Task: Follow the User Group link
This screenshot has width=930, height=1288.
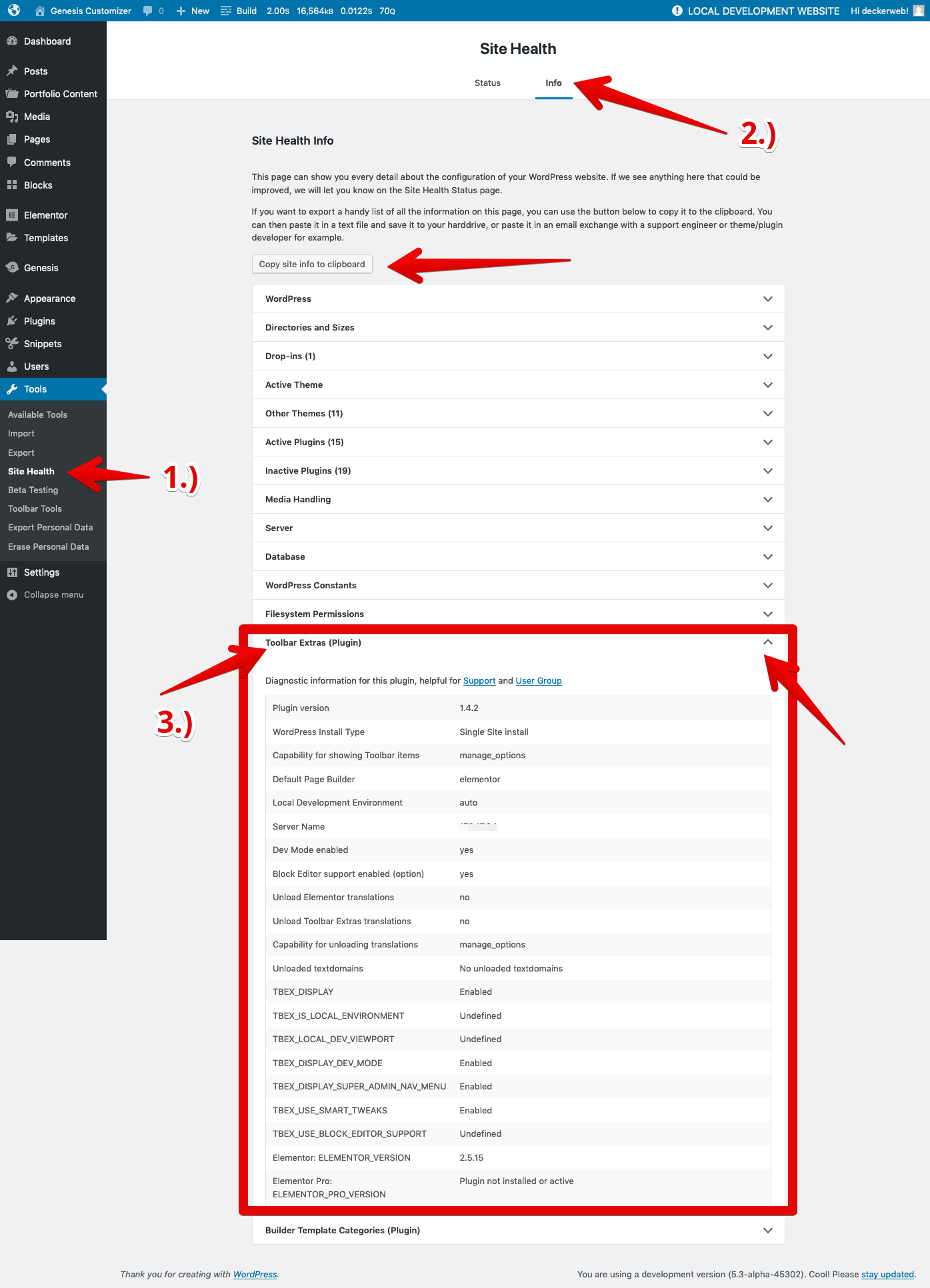Action: (539, 680)
